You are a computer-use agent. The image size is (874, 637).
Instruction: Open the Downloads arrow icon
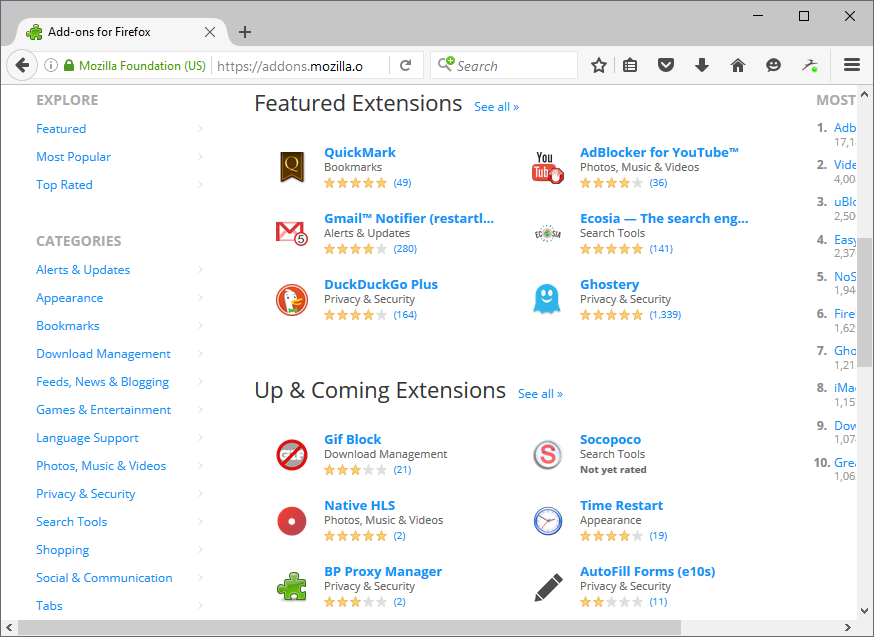click(x=702, y=66)
